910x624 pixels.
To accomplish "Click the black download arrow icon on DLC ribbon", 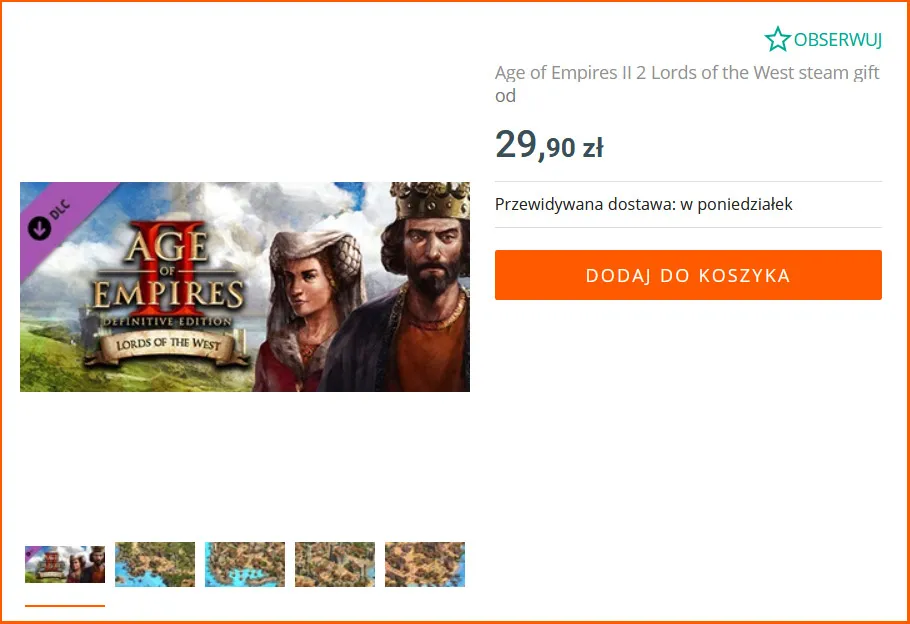I will (39, 228).
